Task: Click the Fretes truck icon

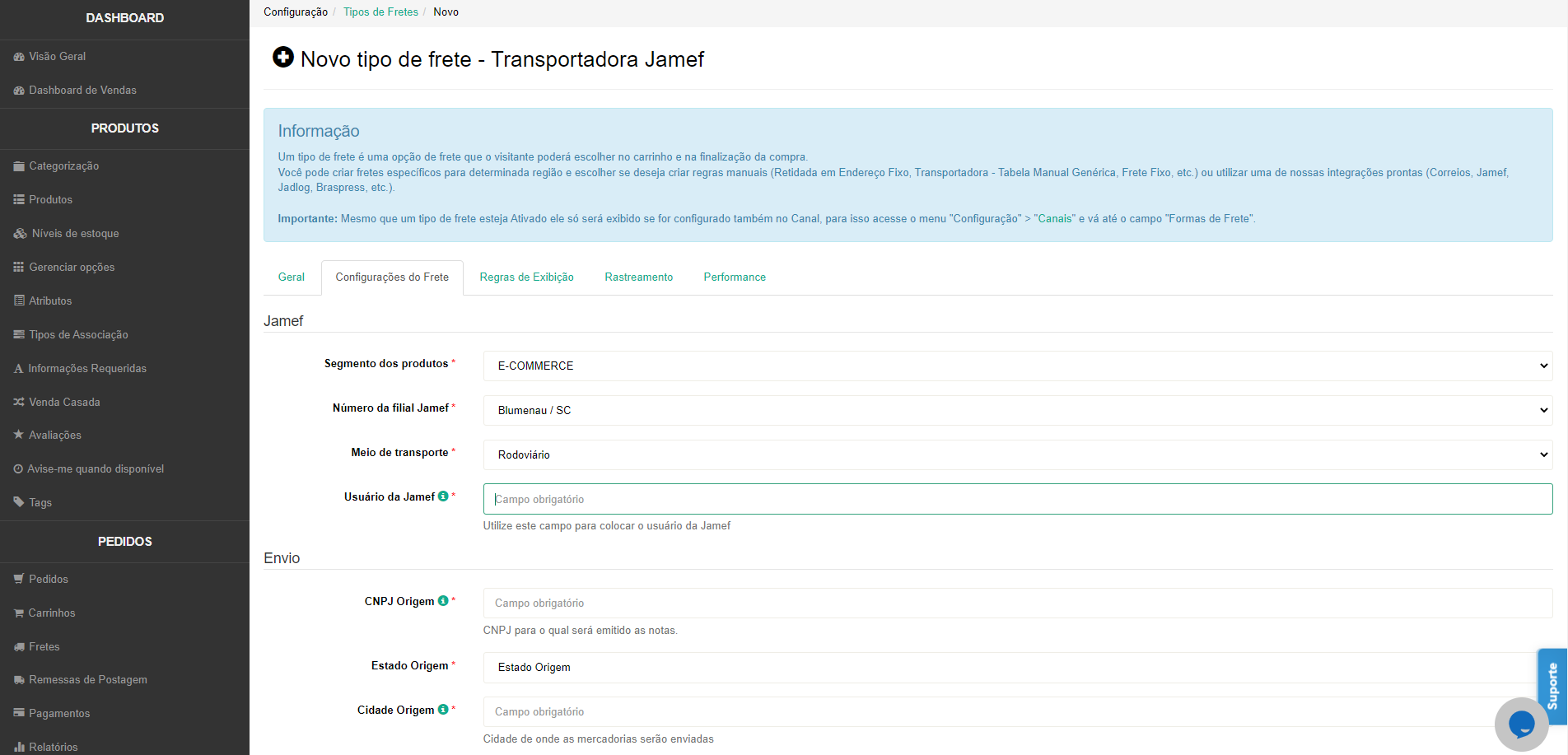Action: 19,647
